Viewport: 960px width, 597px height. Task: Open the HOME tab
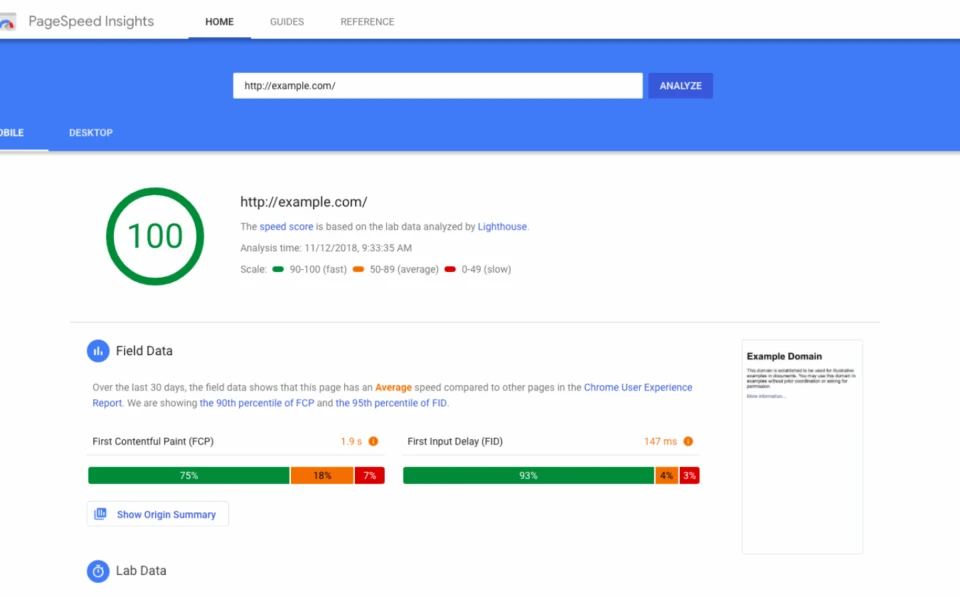219,21
